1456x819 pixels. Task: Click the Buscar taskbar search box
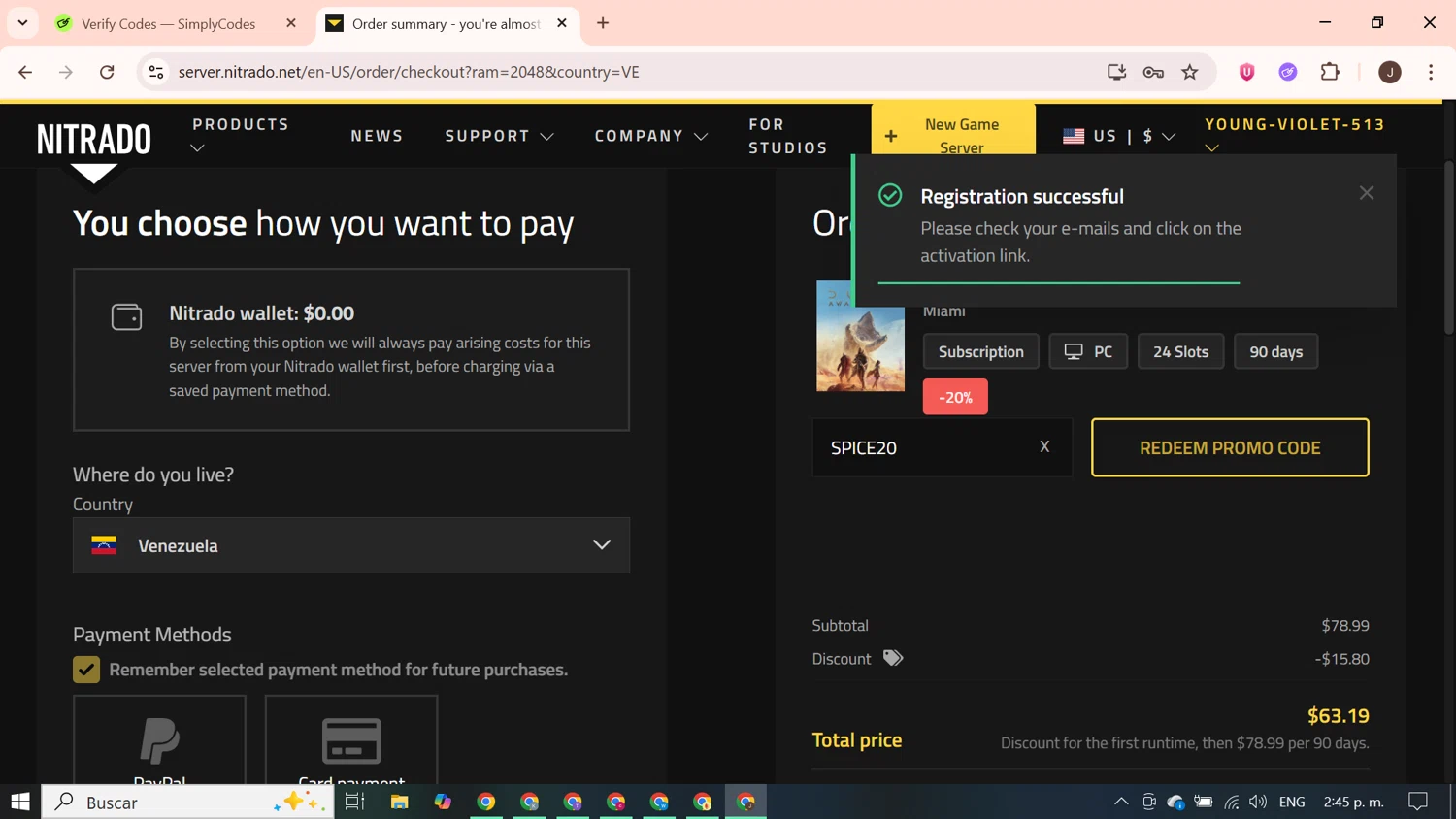pyautogui.click(x=188, y=802)
